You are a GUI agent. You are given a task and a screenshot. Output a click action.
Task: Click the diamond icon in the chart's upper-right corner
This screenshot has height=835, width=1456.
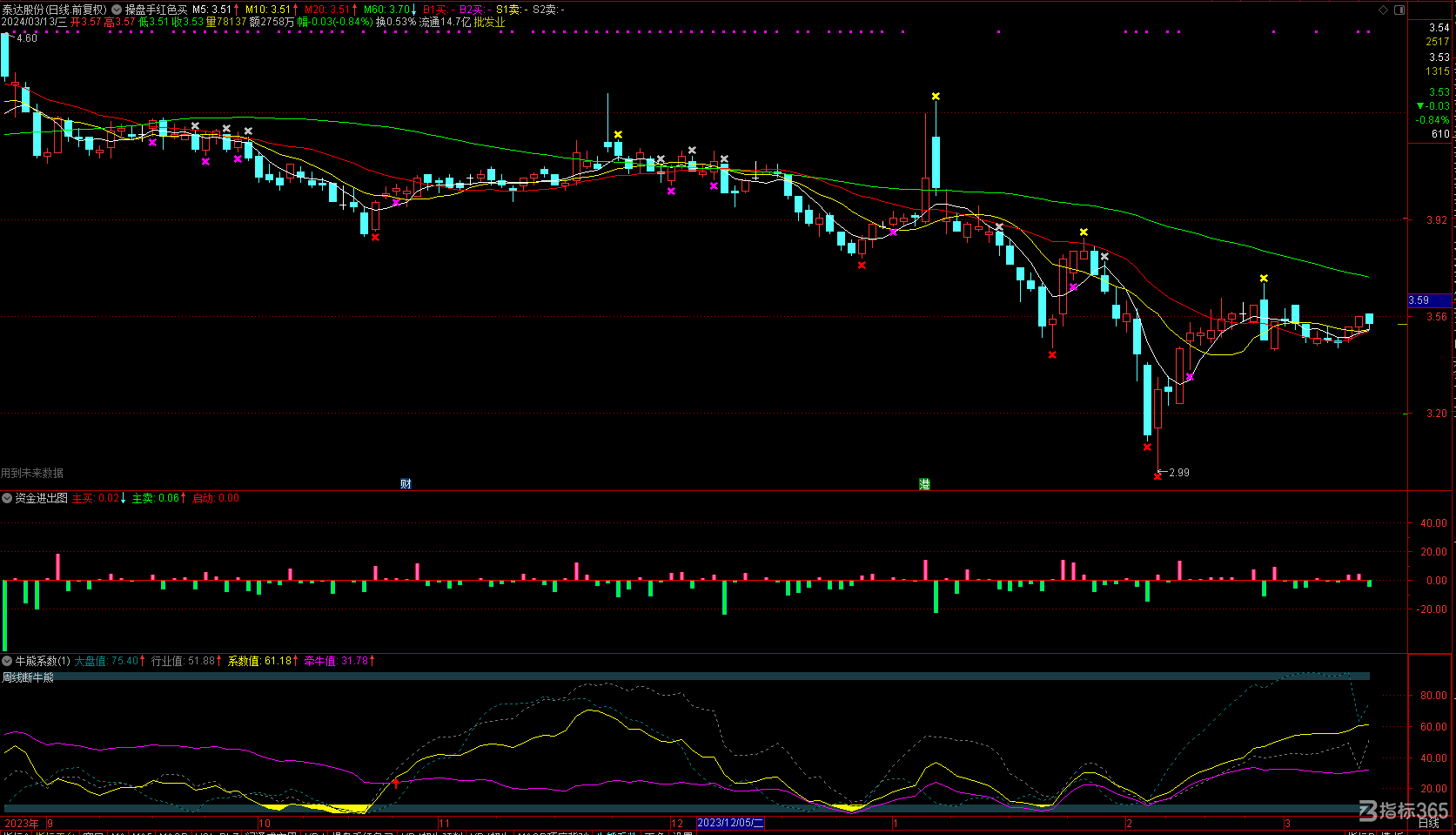coord(1384,10)
